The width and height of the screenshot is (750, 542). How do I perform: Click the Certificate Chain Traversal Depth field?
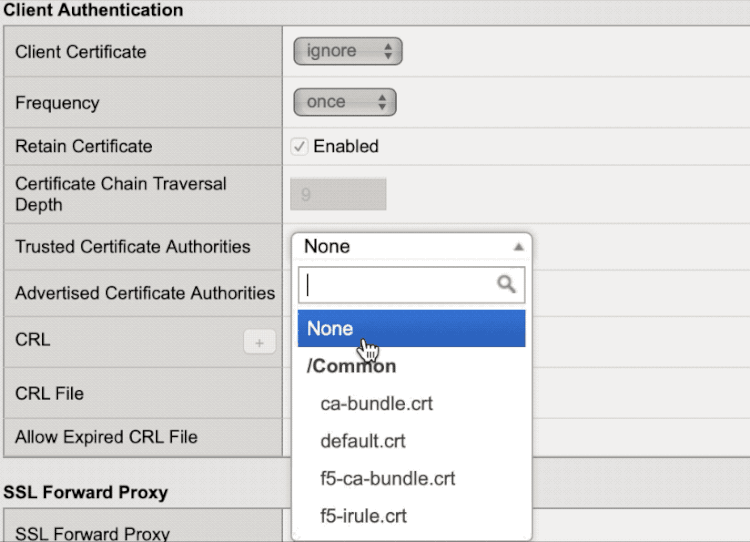coord(338,194)
